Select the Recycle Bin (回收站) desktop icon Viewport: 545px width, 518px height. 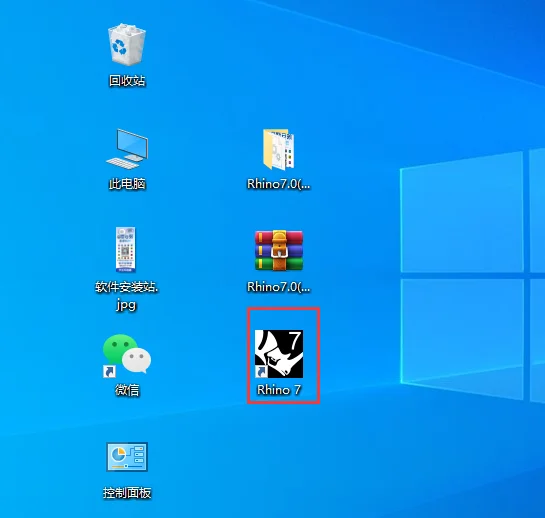coord(127,44)
